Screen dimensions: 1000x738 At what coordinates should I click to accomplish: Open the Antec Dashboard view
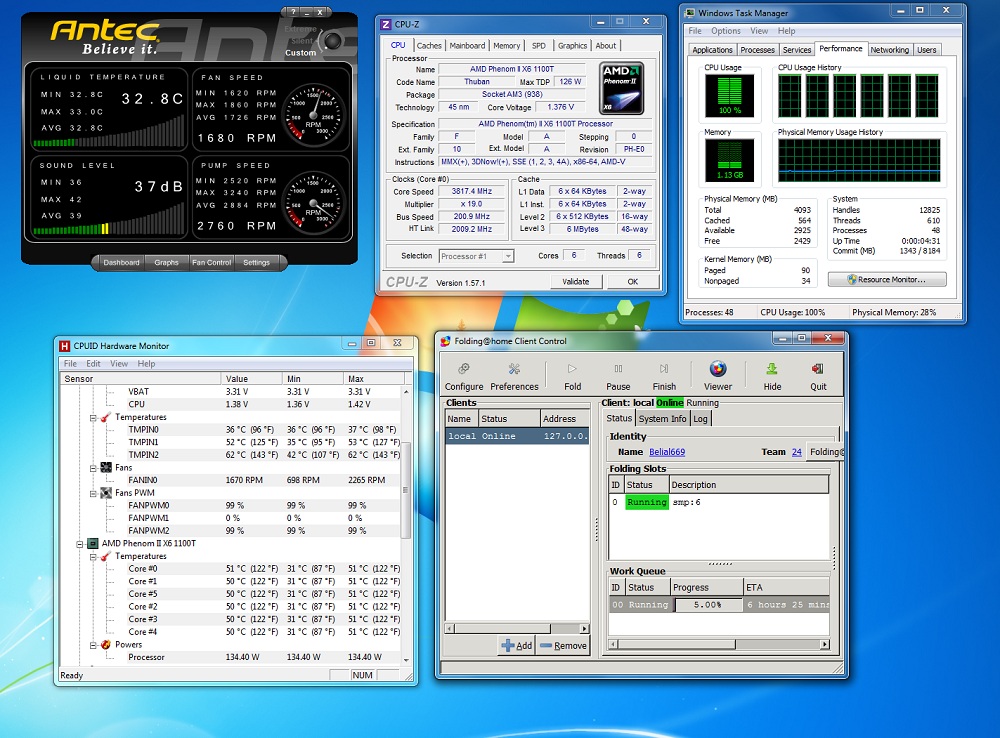(x=121, y=262)
